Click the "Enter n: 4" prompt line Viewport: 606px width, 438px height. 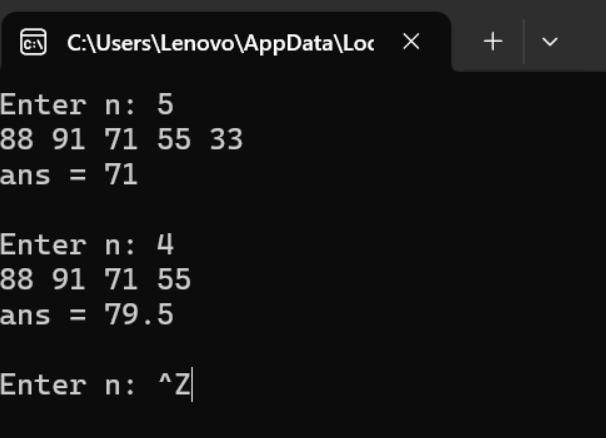tap(87, 245)
